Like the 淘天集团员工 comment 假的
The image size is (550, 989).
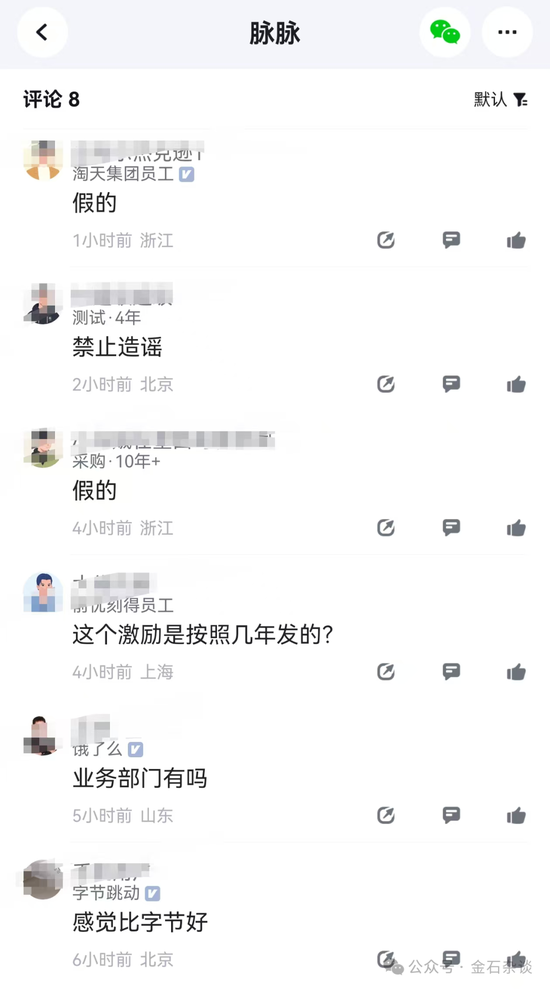coord(516,240)
